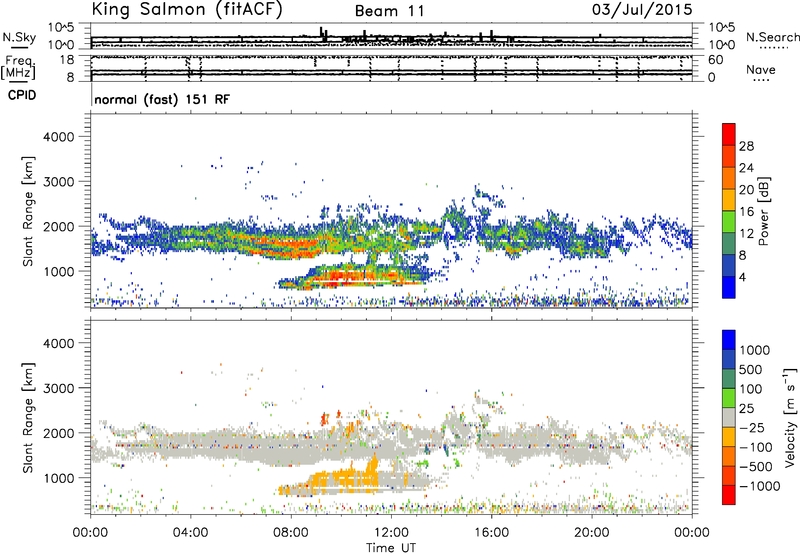Click the -500 tick on Velocity scale

click(x=756, y=466)
